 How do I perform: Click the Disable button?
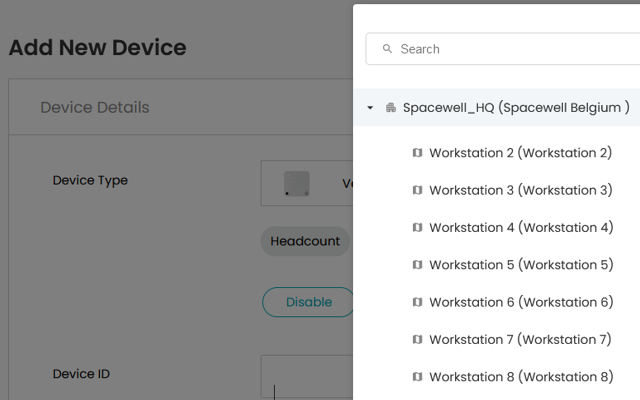pos(308,302)
